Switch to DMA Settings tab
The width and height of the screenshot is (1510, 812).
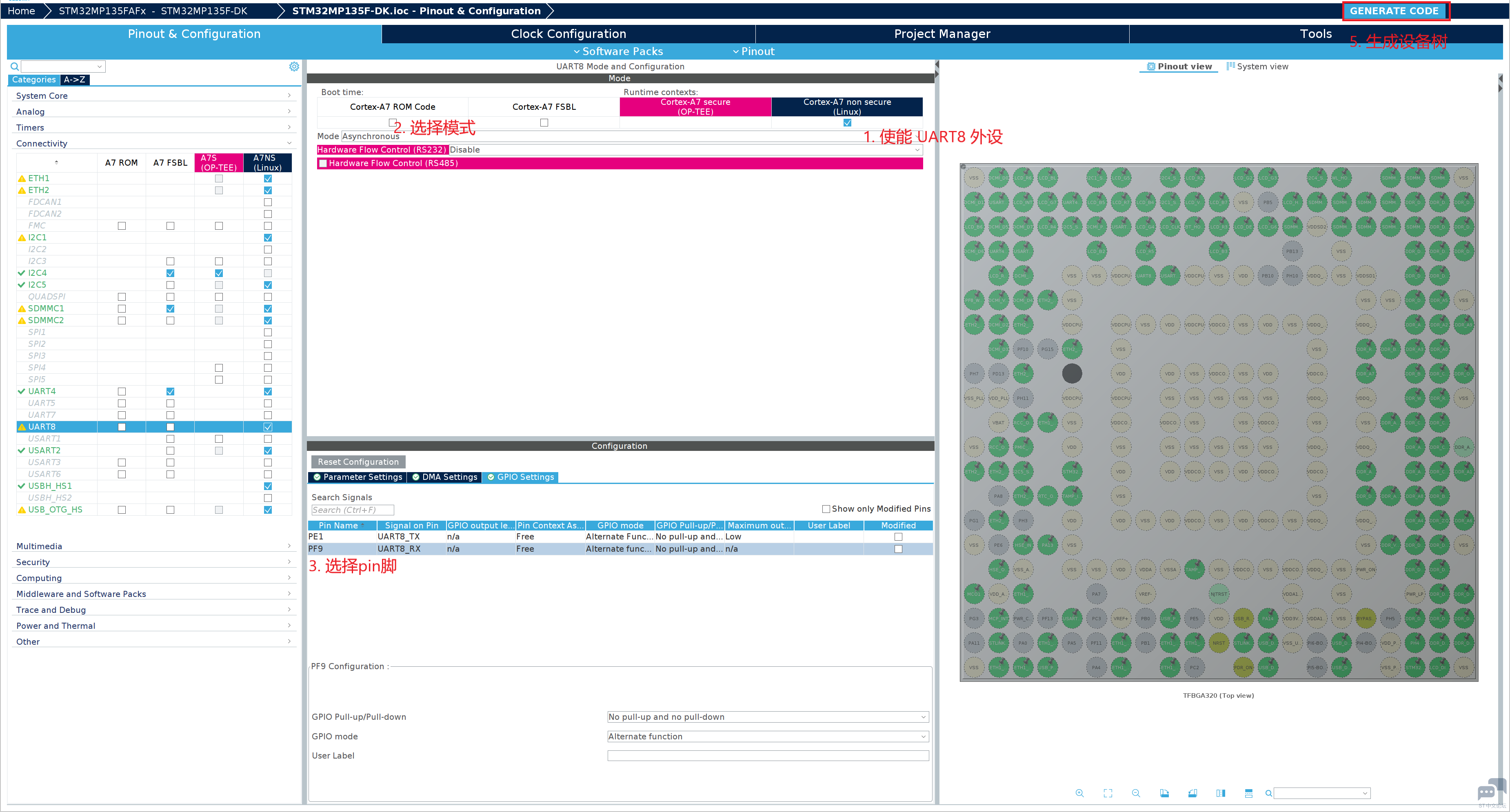[x=444, y=477]
